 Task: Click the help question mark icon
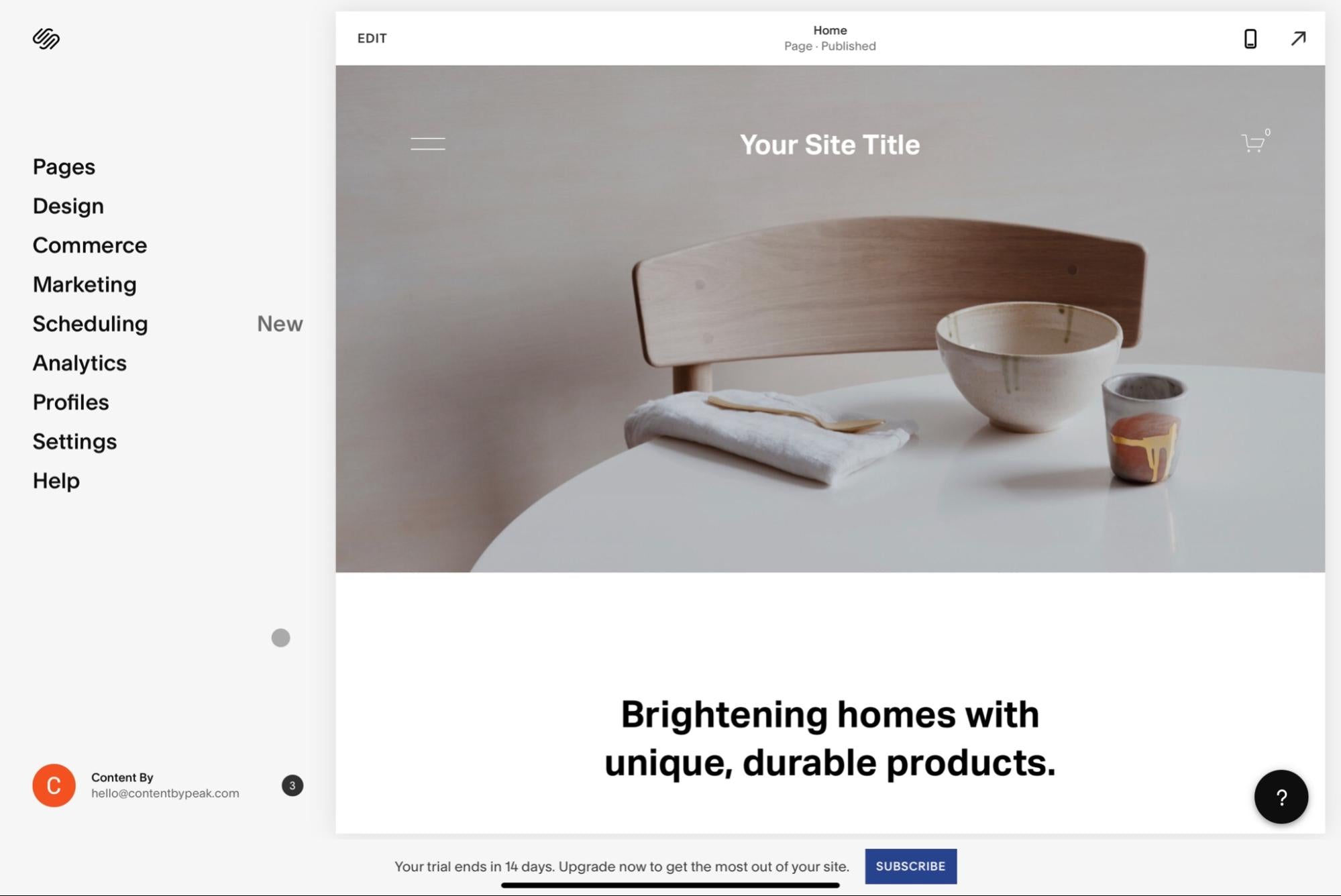coord(1281,796)
